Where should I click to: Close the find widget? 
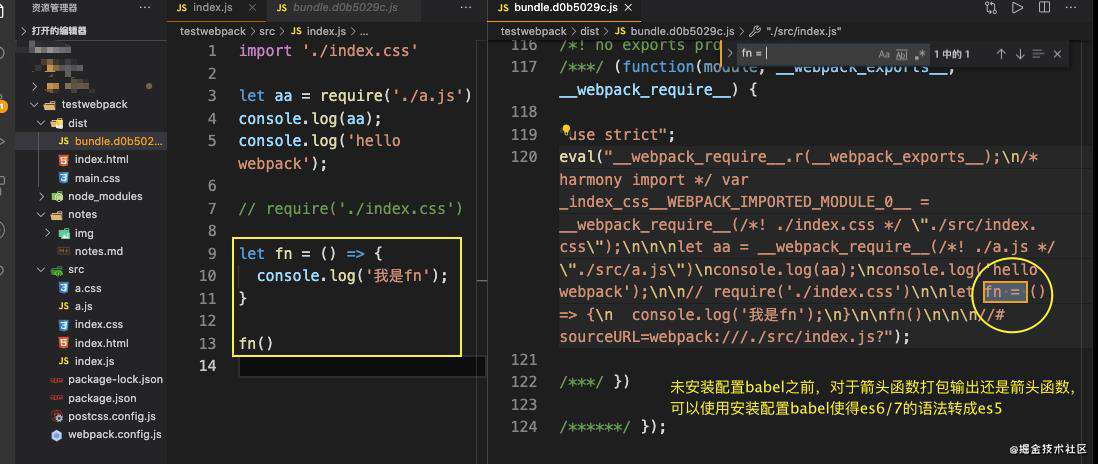[x=1057, y=54]
